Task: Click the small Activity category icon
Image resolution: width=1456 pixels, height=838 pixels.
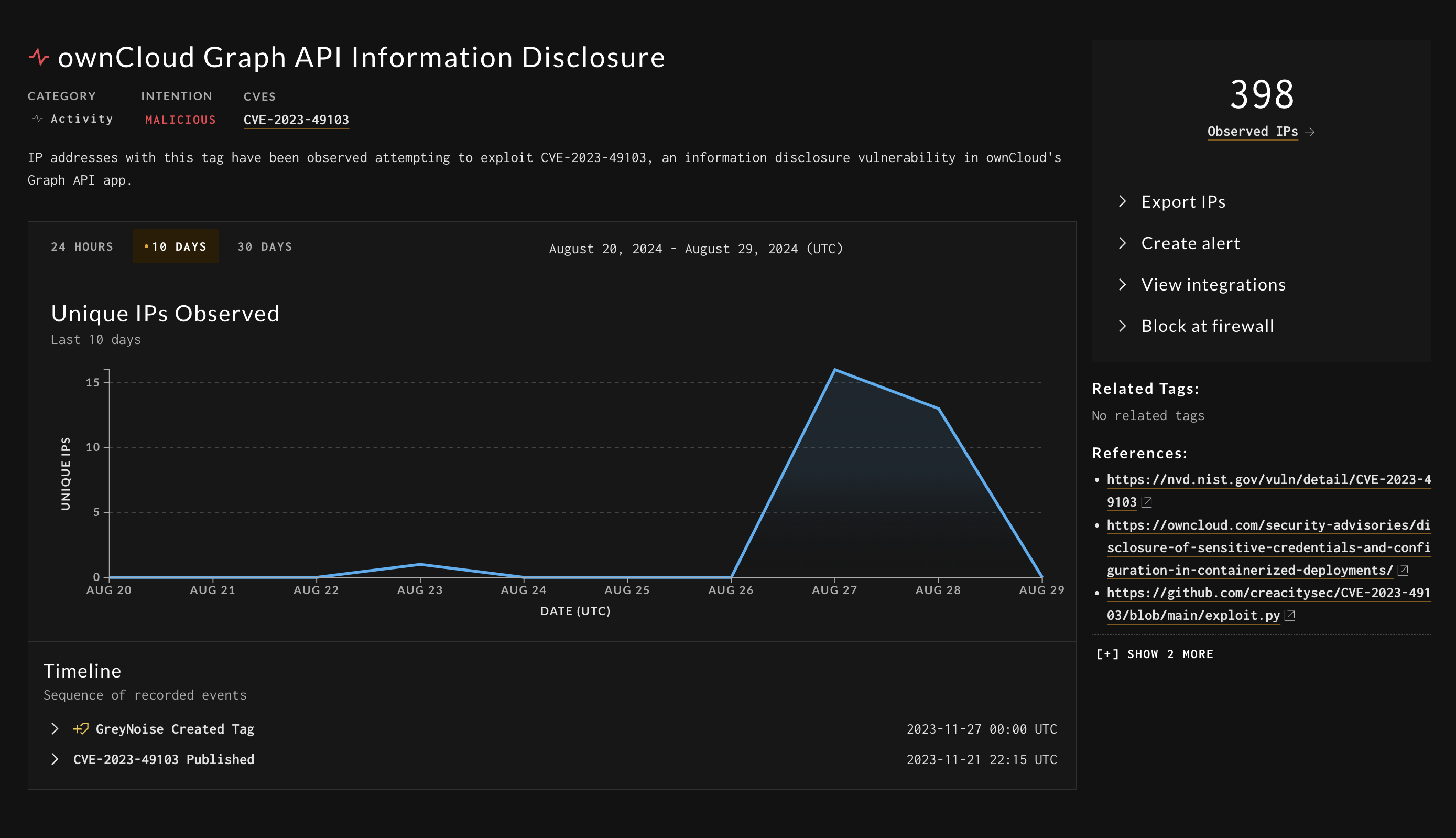Action: click(38, 119)
